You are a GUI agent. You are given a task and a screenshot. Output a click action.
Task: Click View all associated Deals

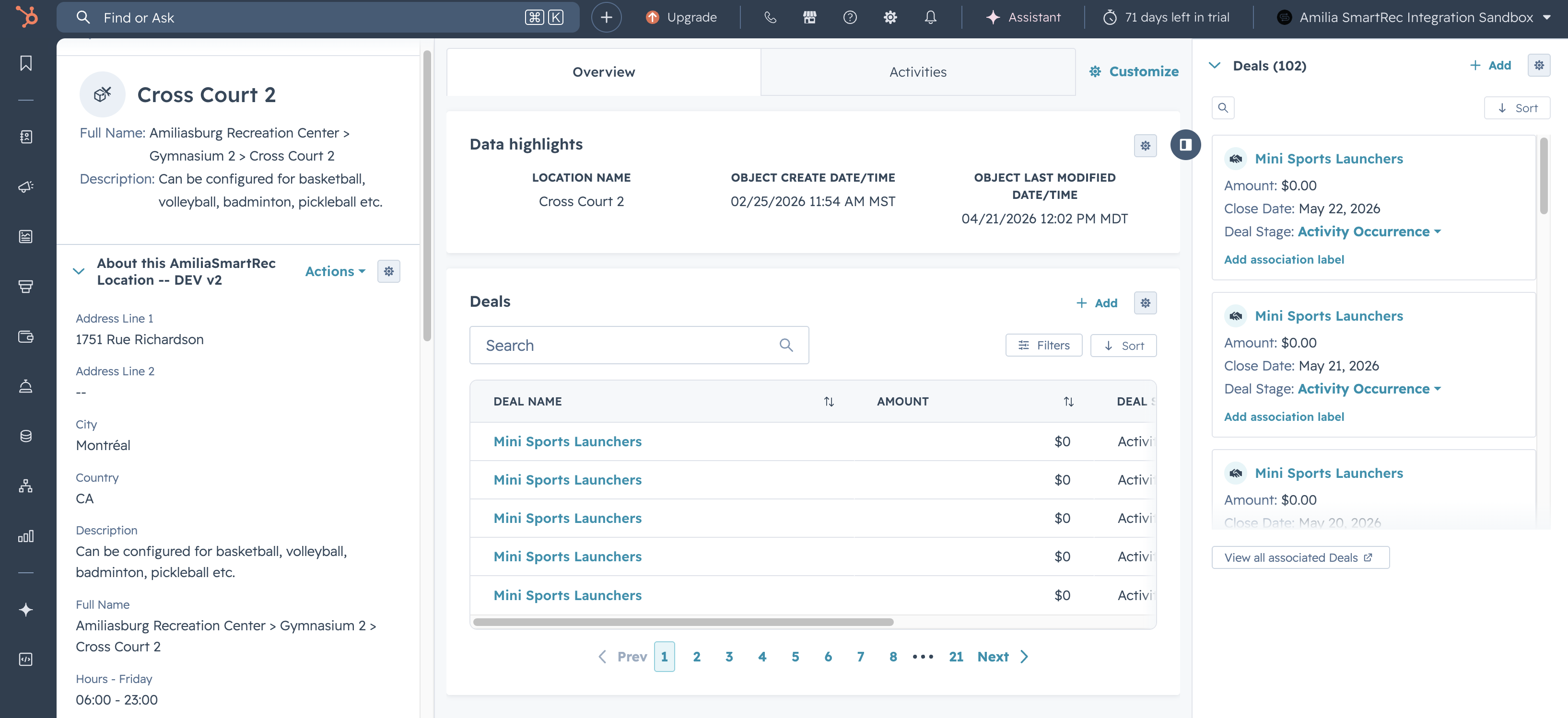click(1300, 558)
